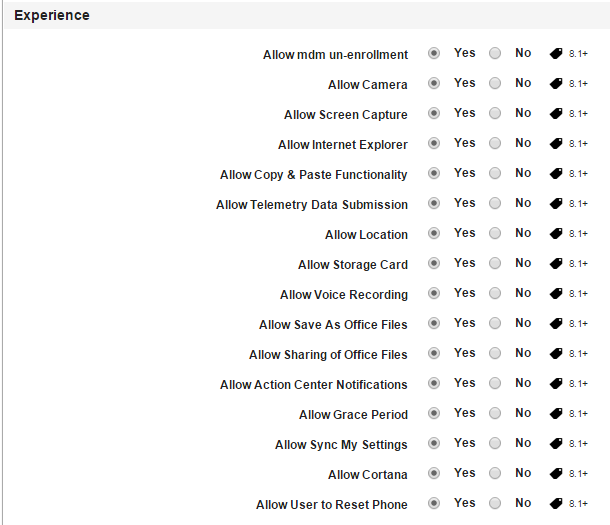
Task: Click the tag icon beside Allow Cortana
Action: tap(556, 473)
